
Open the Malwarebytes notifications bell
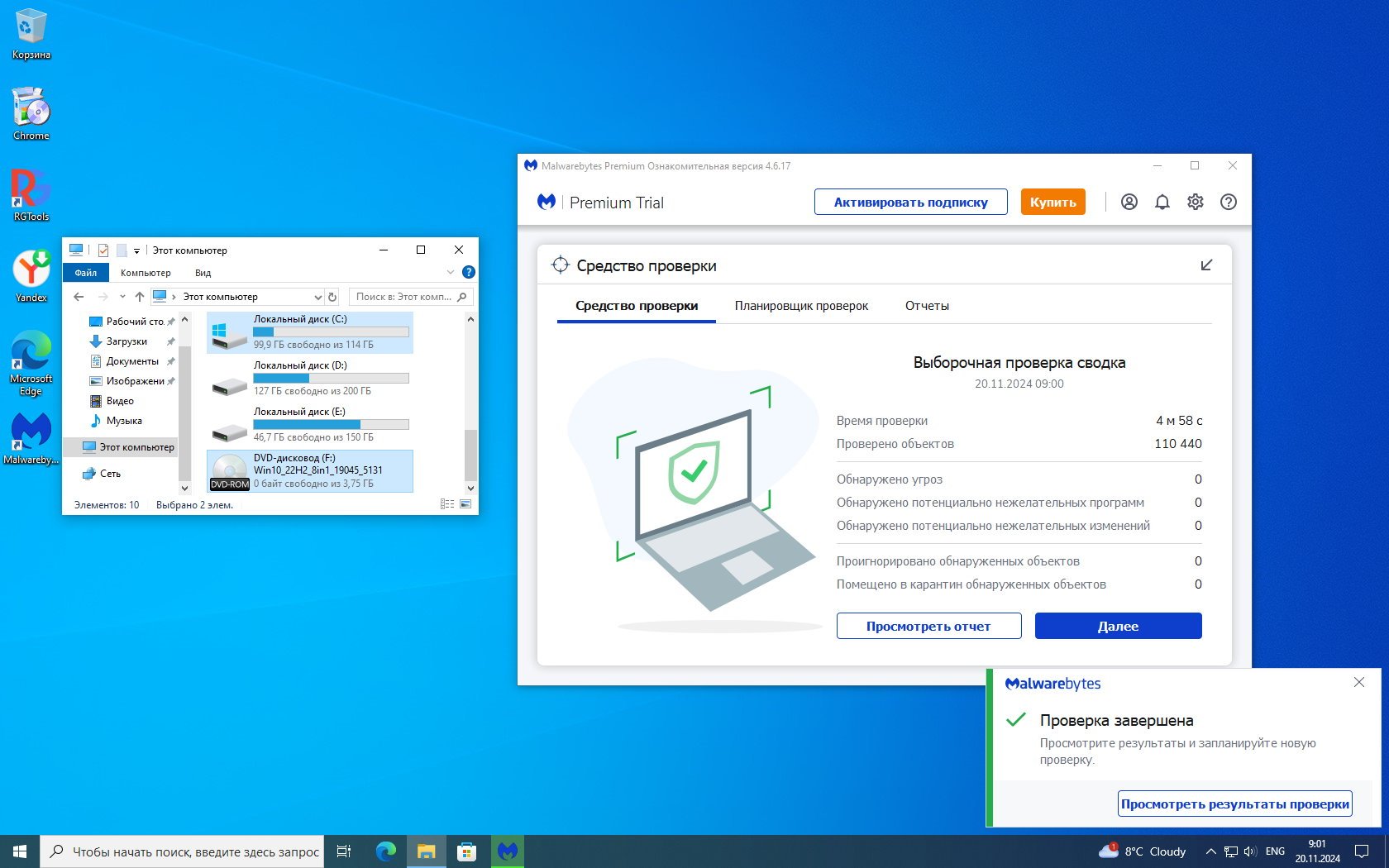[x=1162, y=202]
